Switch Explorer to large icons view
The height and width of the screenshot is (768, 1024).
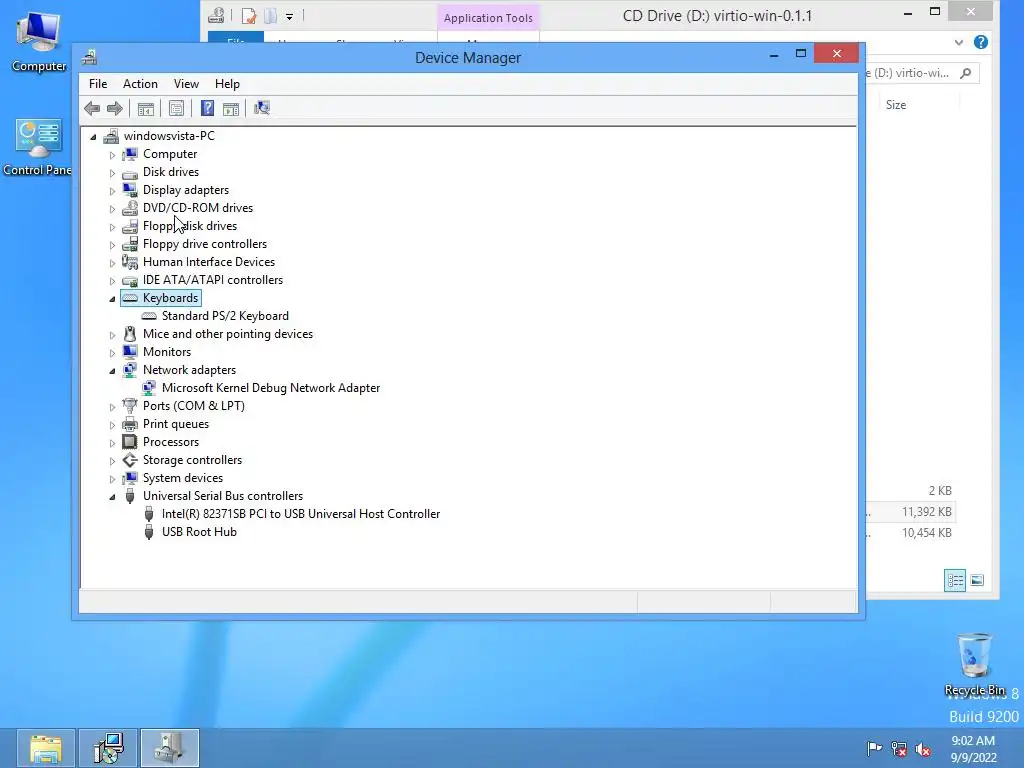coord(977,581)
